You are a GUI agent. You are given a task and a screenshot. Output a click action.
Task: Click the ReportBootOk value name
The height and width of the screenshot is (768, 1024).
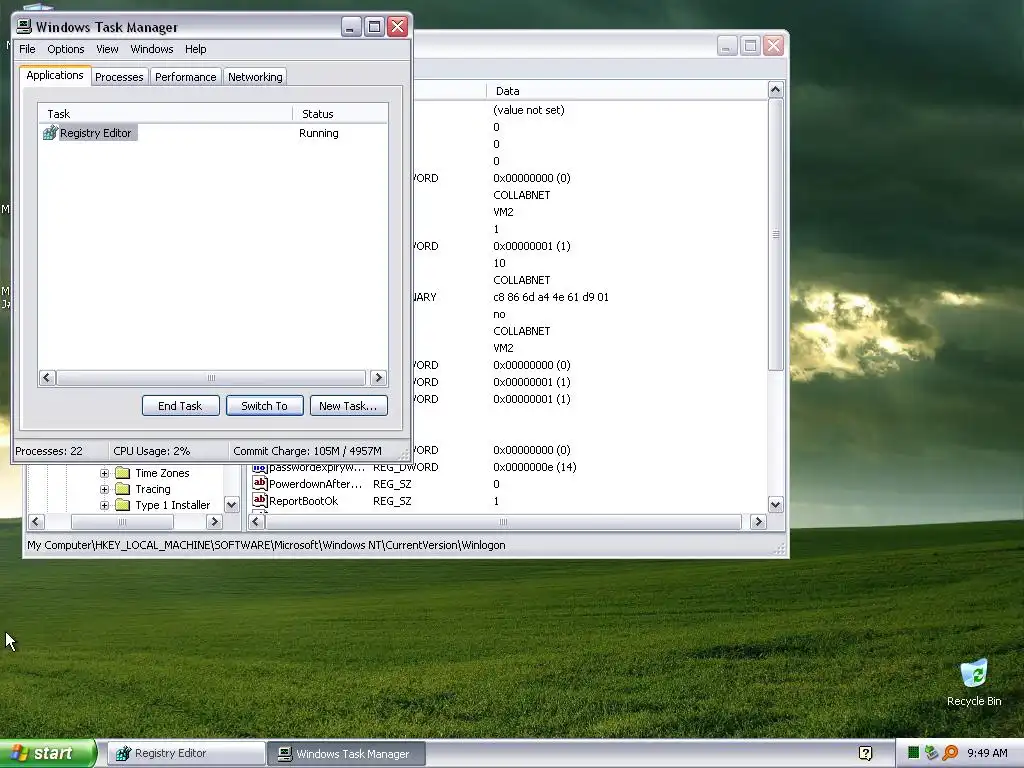pyautogui.click(x=304, y=501)
